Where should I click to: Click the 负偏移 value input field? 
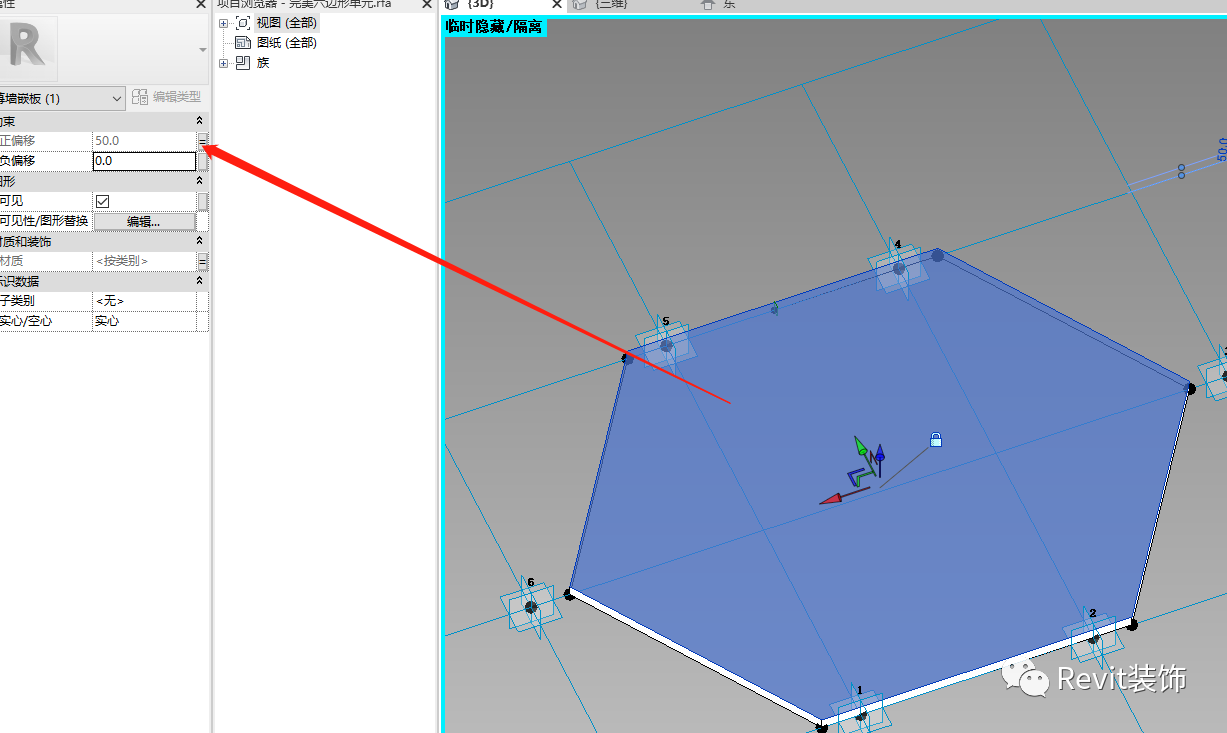[x=144, y=161]
